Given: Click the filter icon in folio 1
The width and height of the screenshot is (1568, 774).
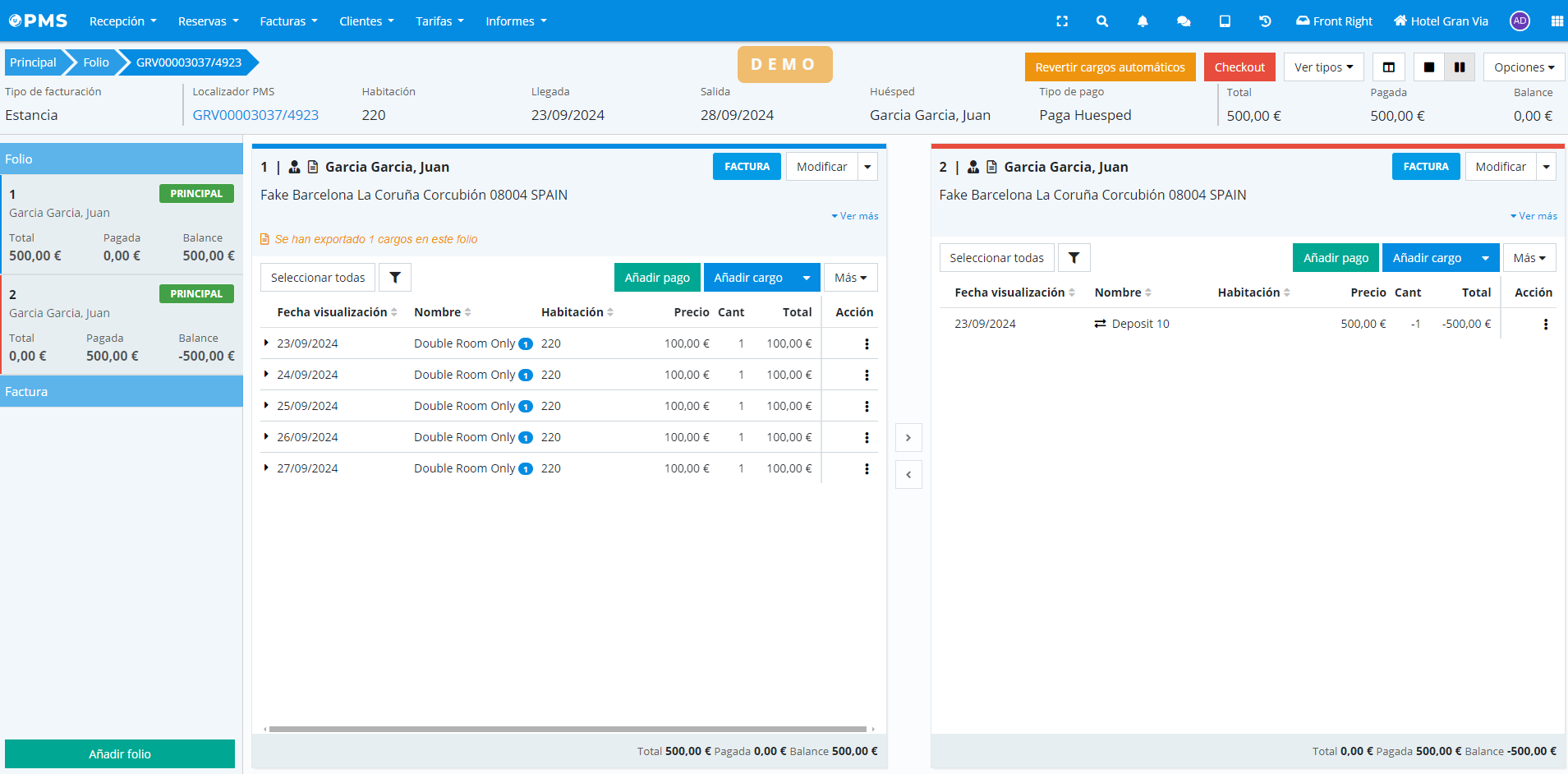Looking at the screenshot, I should pos(395,278).
